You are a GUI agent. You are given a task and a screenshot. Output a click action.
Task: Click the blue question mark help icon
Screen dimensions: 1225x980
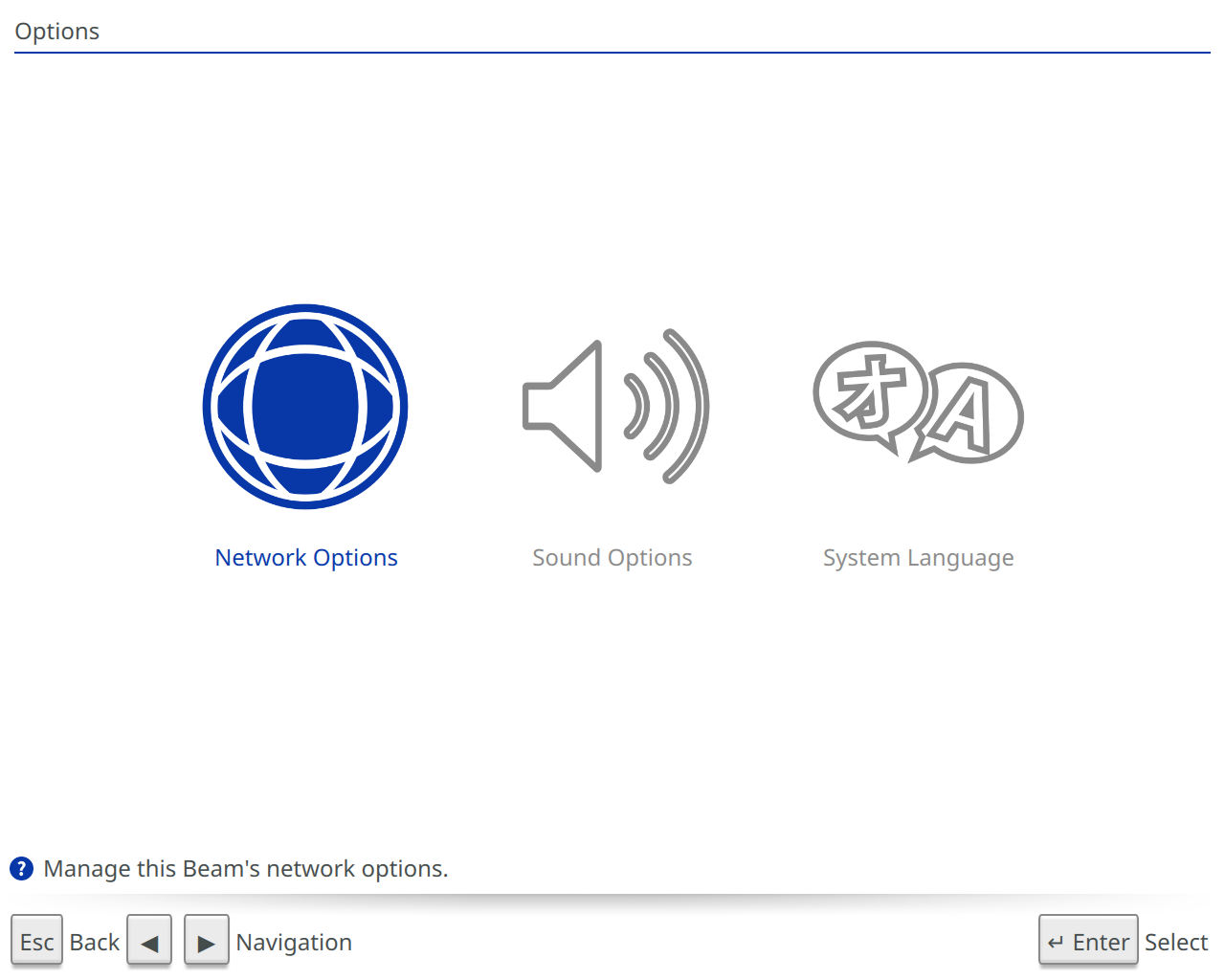[21, 869]
